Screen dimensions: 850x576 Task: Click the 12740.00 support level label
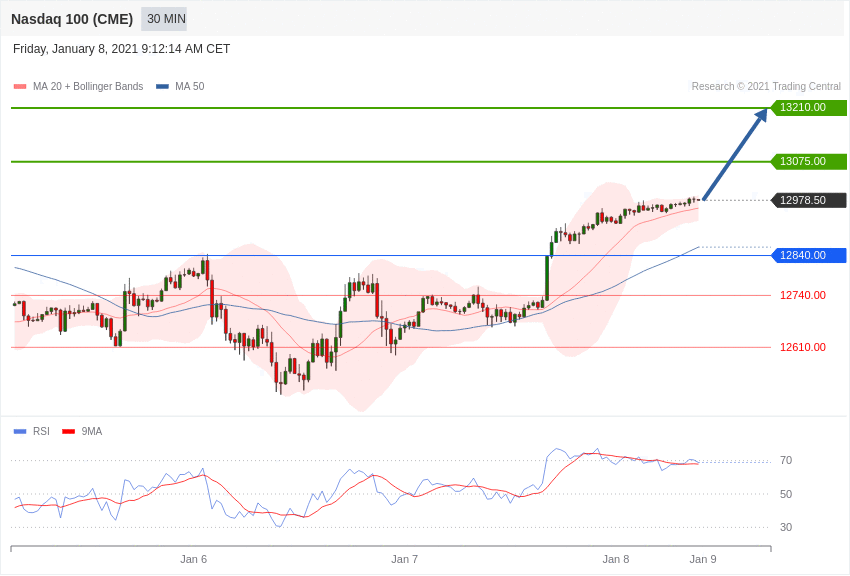[x=802, y=295]
